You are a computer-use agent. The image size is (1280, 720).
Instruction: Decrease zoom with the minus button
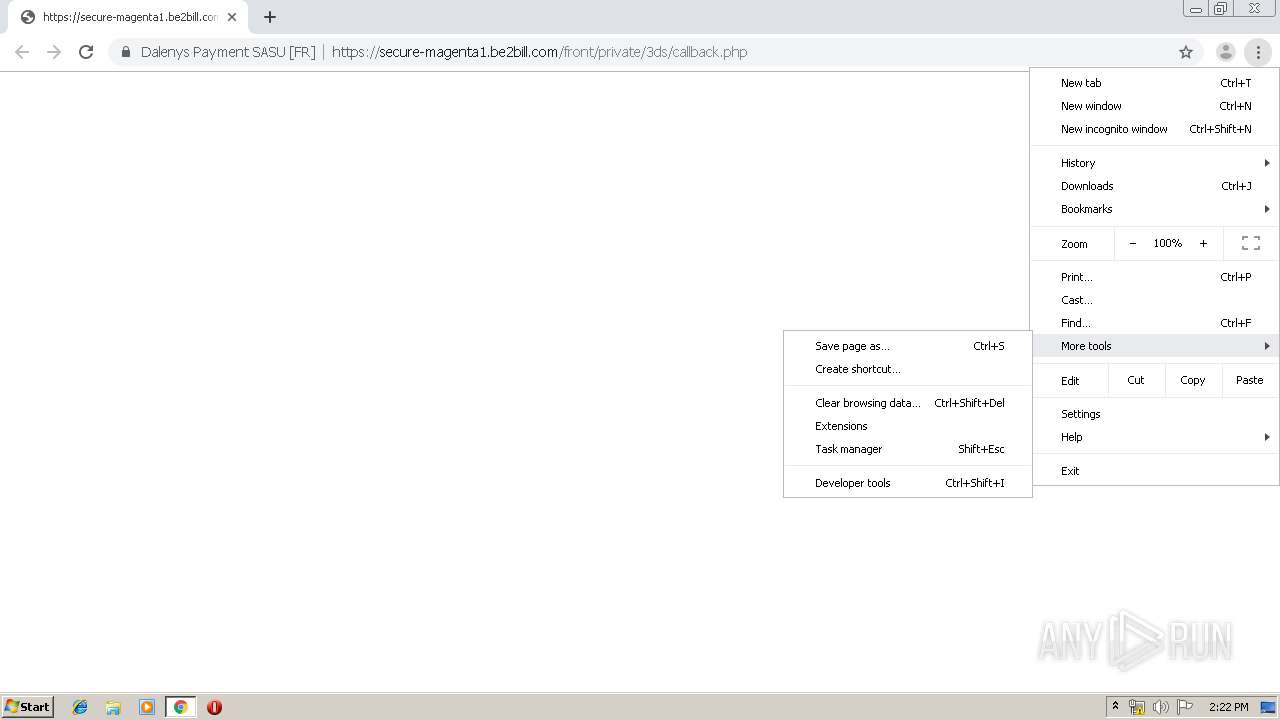[x=1132, y=243]
